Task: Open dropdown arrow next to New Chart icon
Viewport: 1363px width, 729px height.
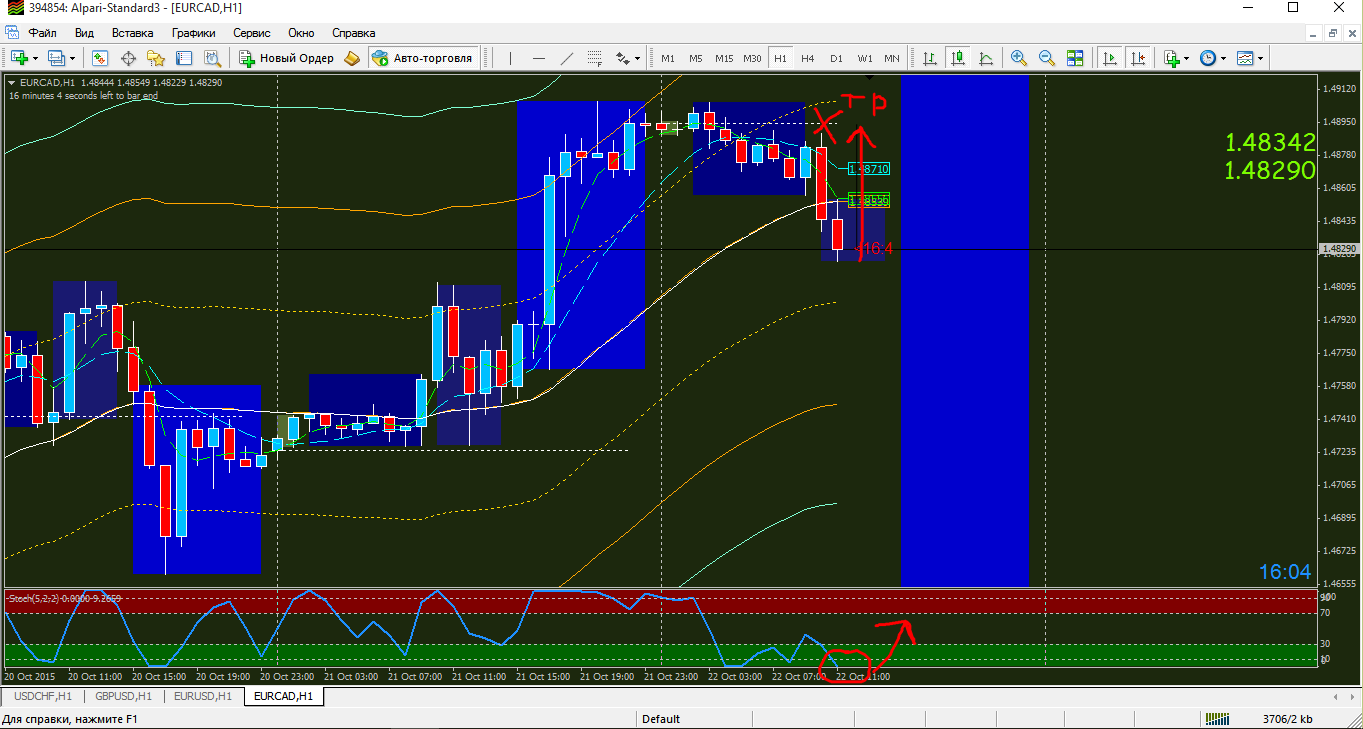Action: (x=36, y=58)
